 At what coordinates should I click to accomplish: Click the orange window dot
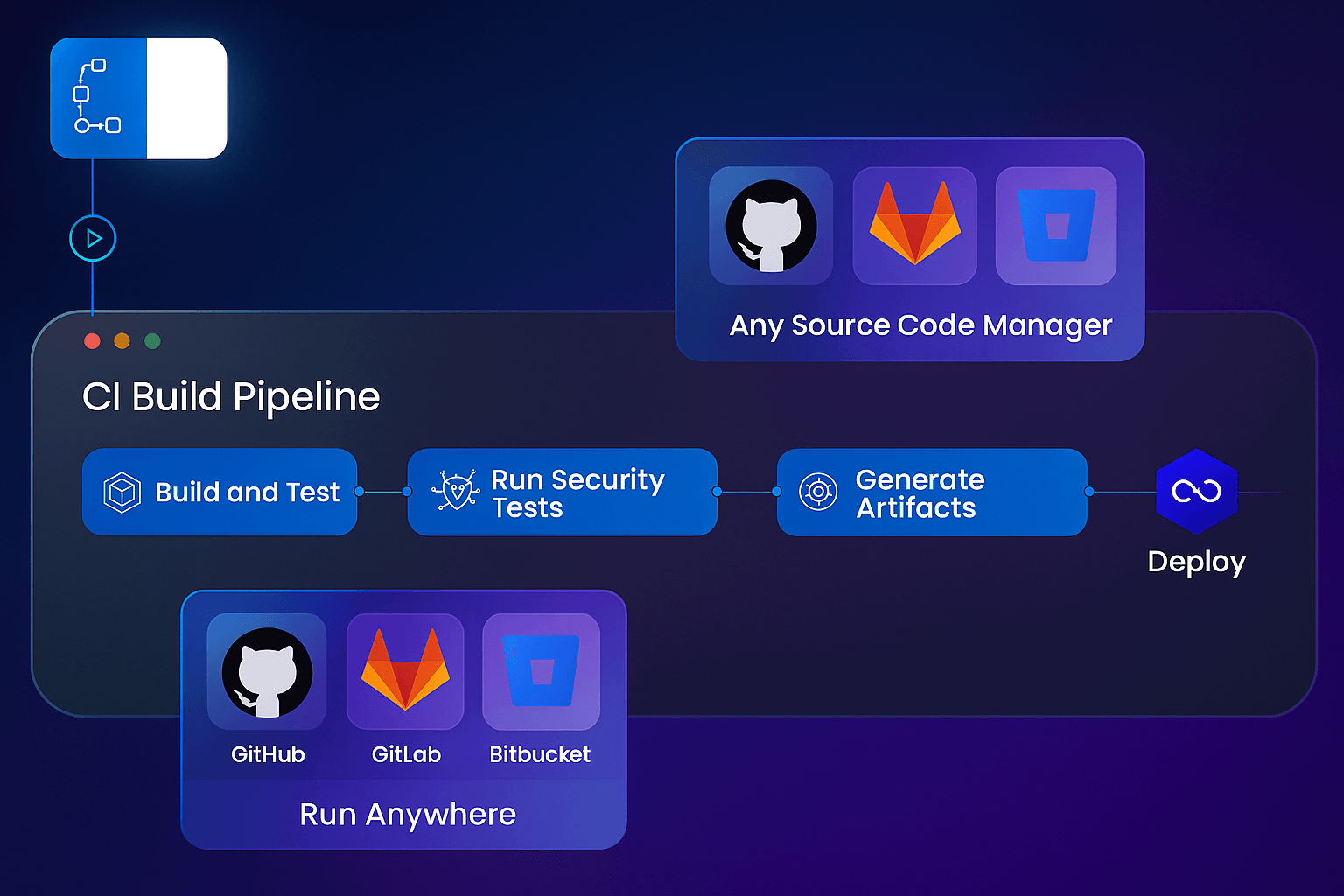[122, 341]
